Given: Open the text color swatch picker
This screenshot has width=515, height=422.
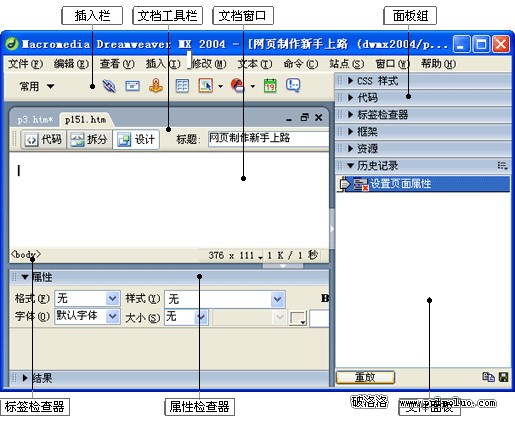Looking at the screenshot, I should (x=298, y=318).
